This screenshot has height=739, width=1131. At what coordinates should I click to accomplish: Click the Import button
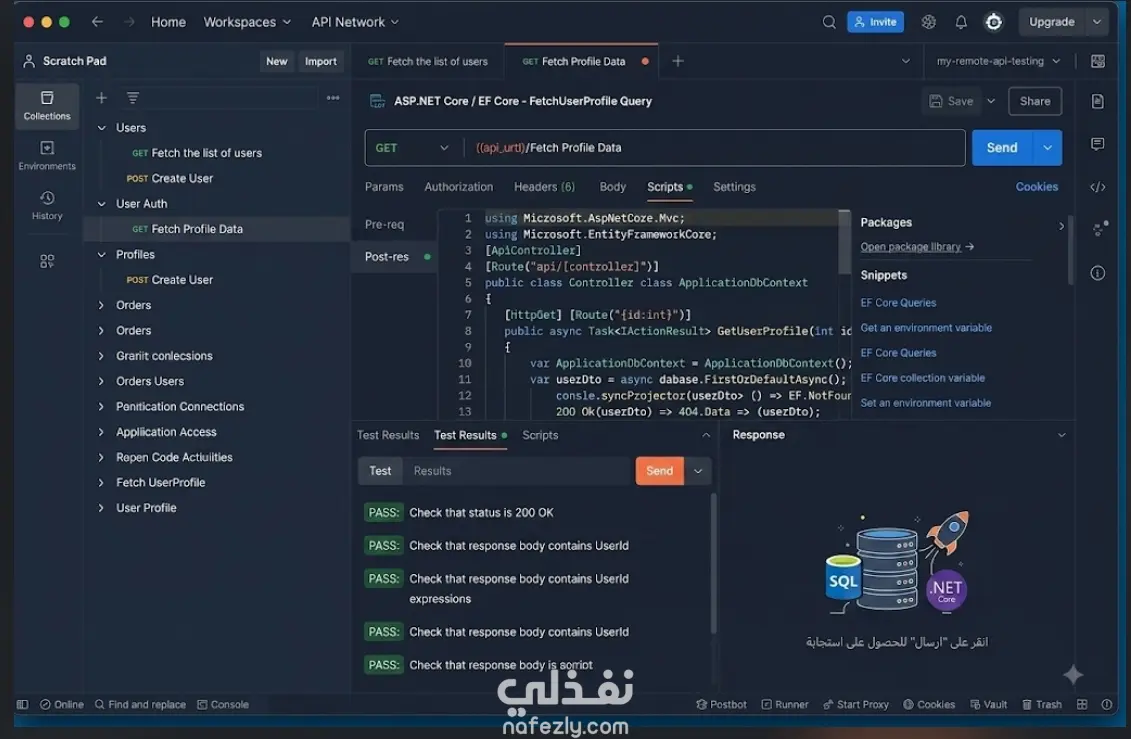(320, 61)
